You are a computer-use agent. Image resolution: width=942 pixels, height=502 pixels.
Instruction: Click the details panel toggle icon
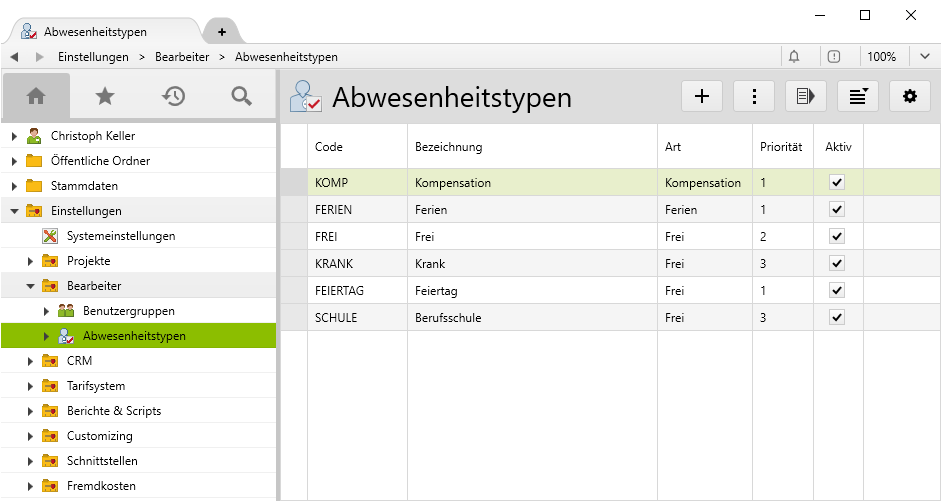tap(805, 96)
